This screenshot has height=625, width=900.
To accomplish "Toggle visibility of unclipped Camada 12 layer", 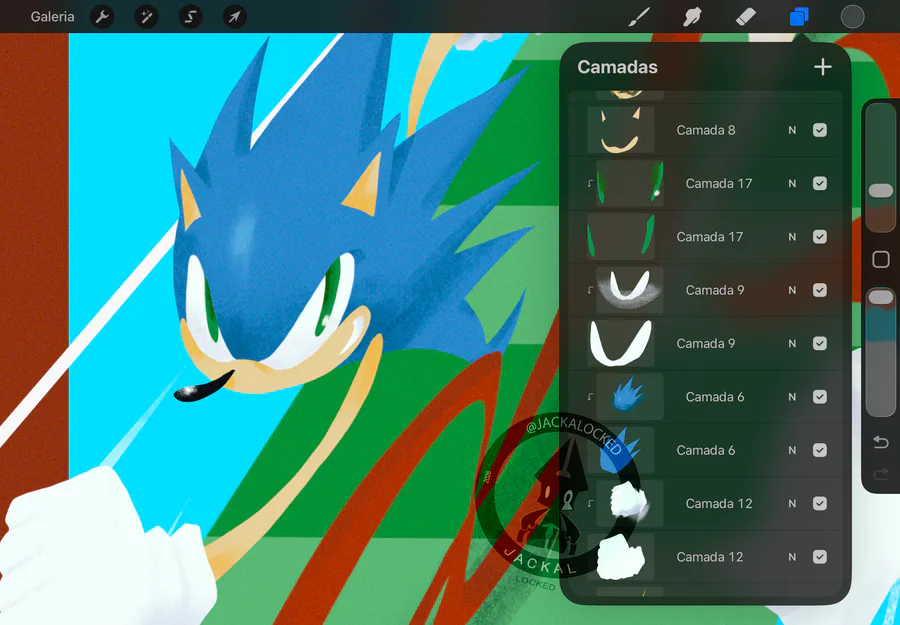I will pyautogui.click(x=820, y=557).
